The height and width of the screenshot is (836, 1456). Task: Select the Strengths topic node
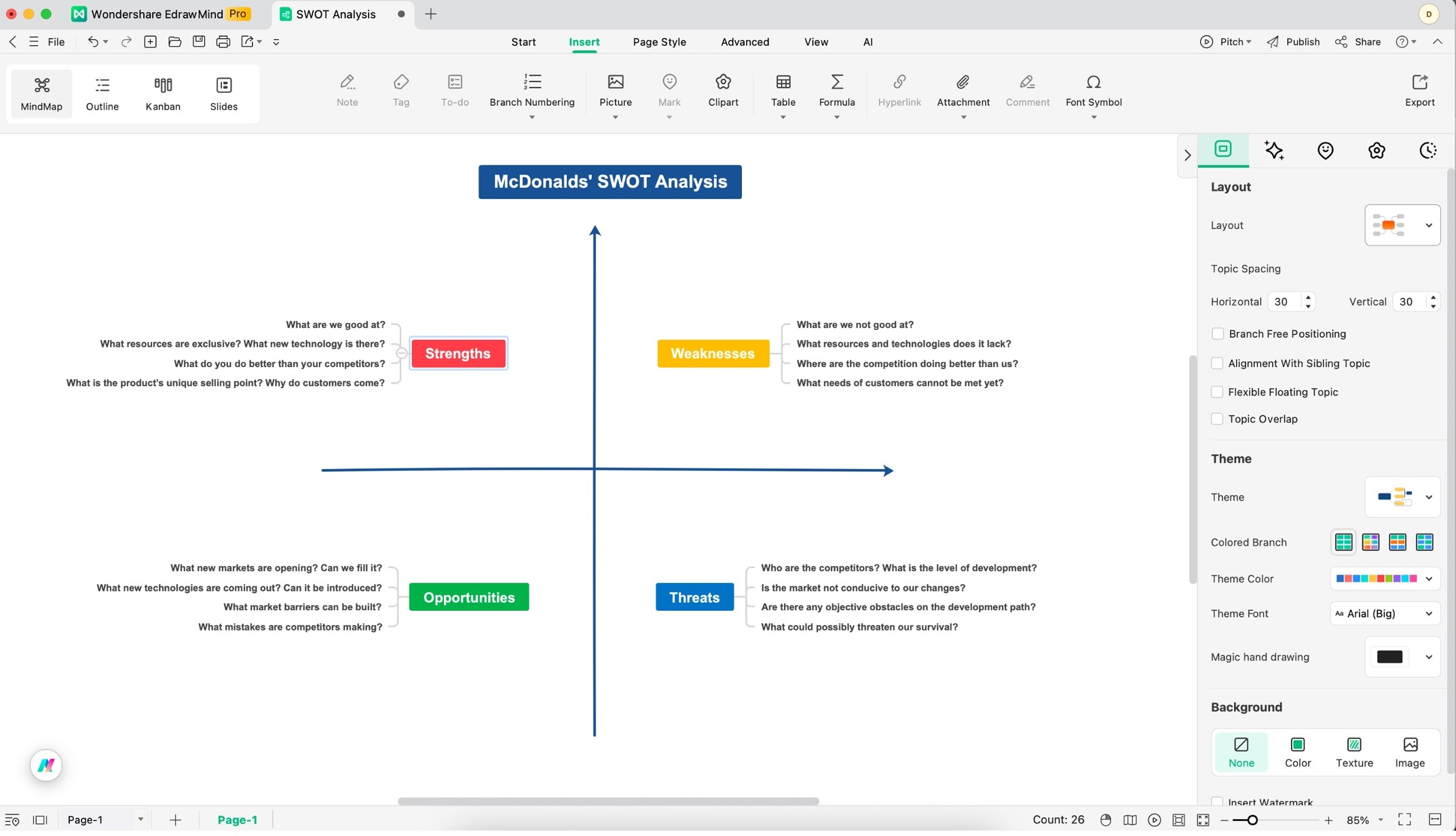[458, 354]
